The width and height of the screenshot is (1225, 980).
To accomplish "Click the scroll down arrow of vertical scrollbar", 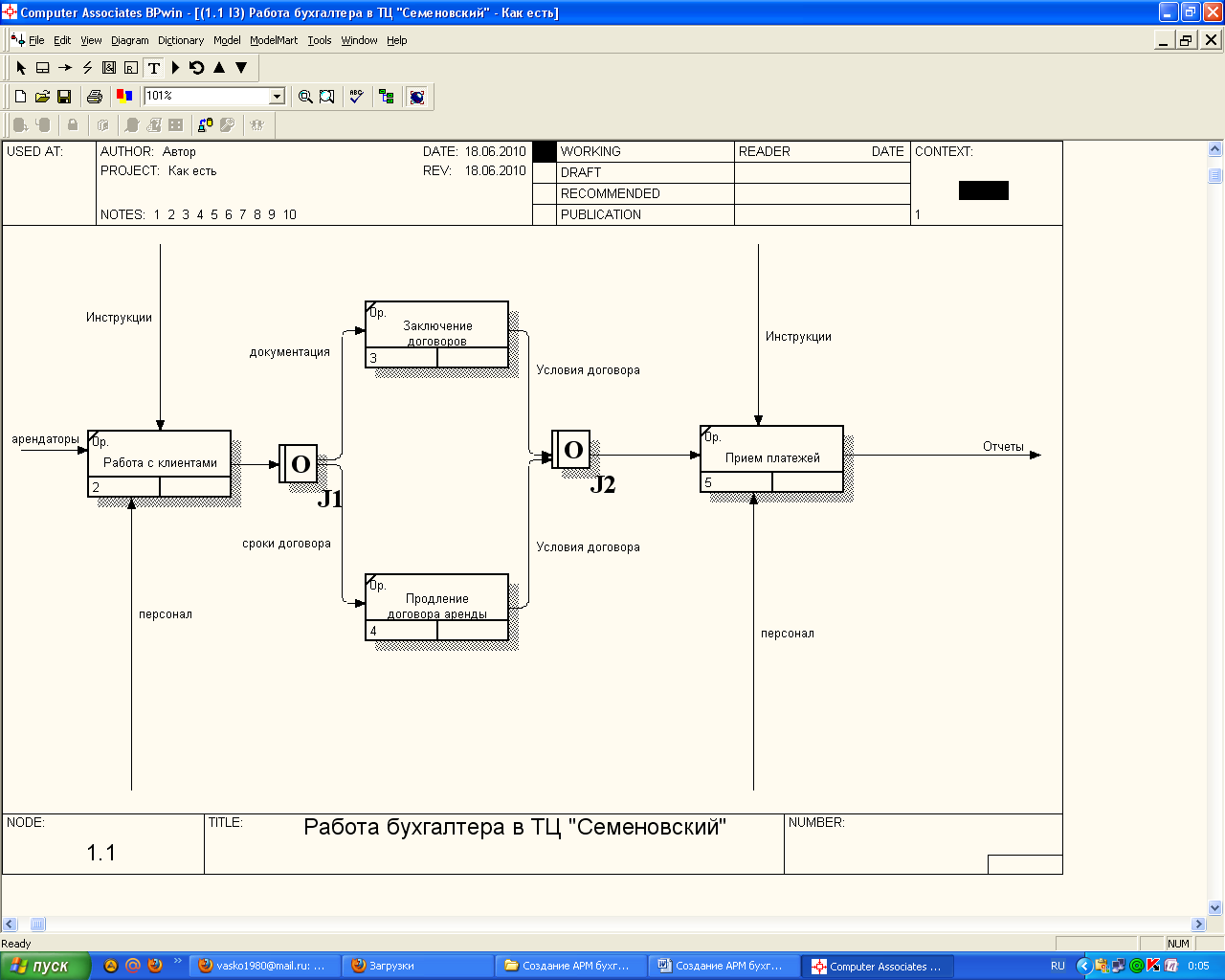I will pyautogui.click(x=1215, y=907).
